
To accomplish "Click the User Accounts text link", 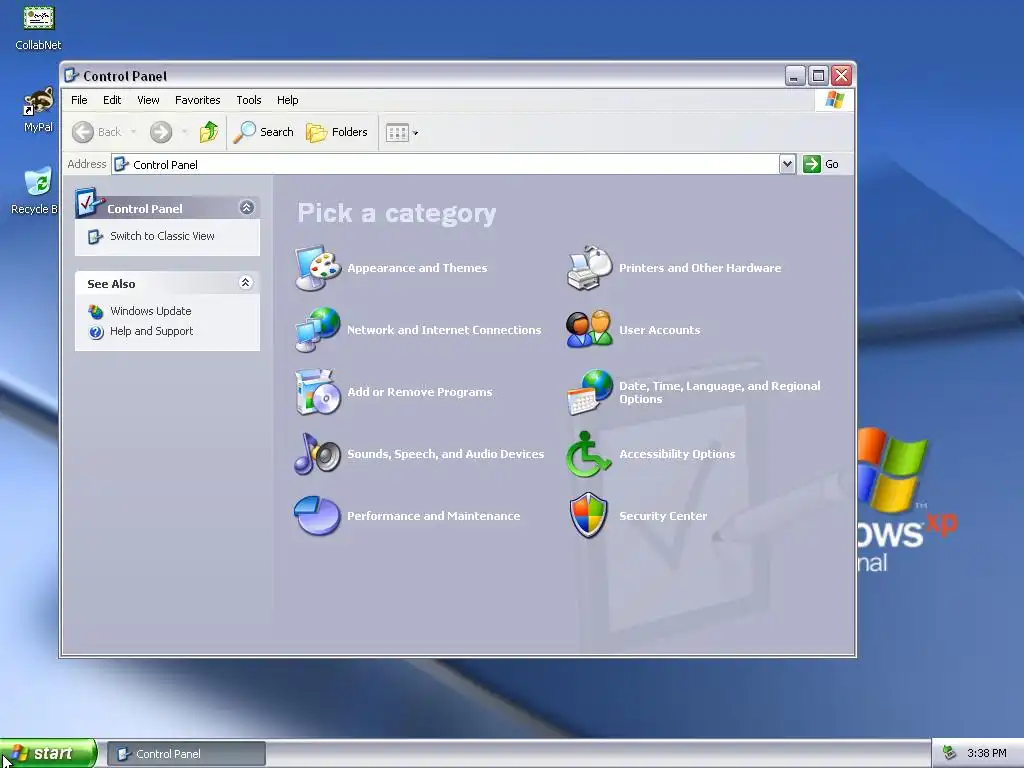I will coord(660,330).
